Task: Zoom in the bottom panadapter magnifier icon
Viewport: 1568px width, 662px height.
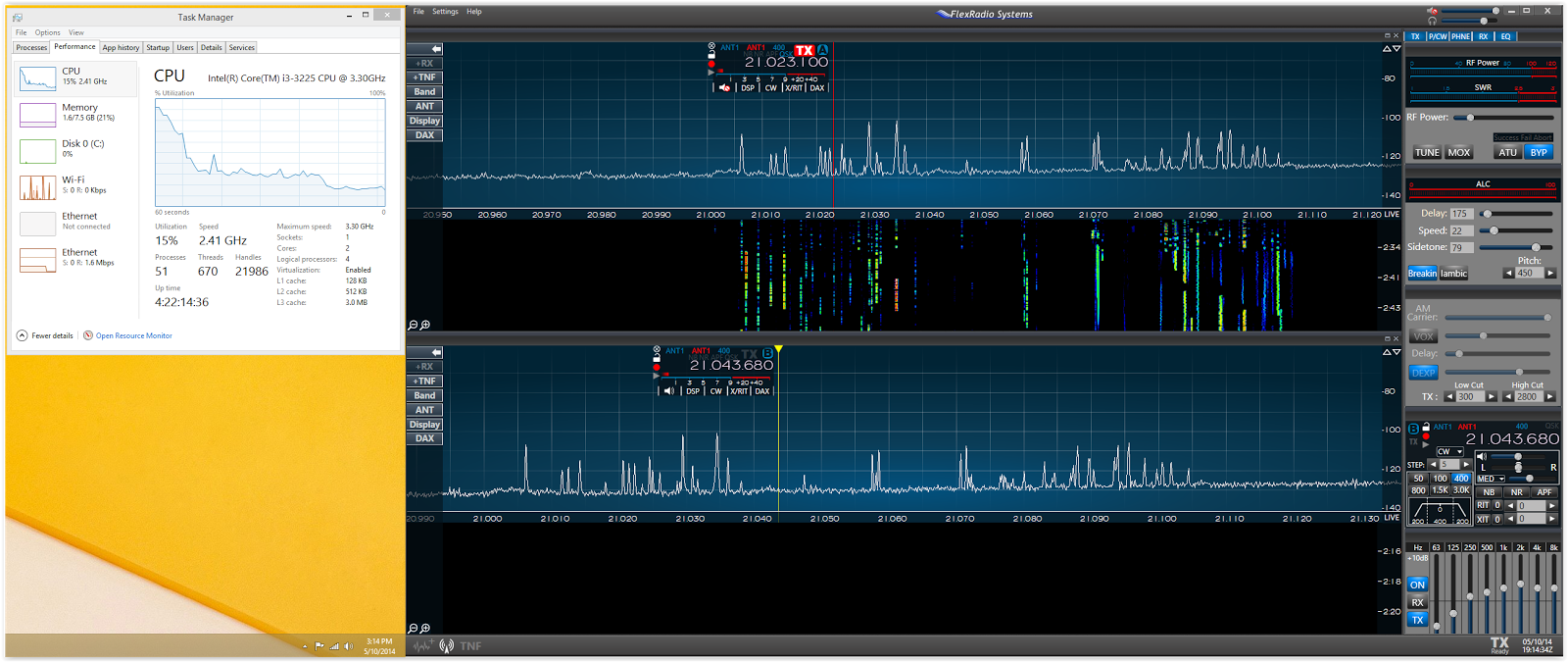Action: pyautogui.click(x=425, y=628)
